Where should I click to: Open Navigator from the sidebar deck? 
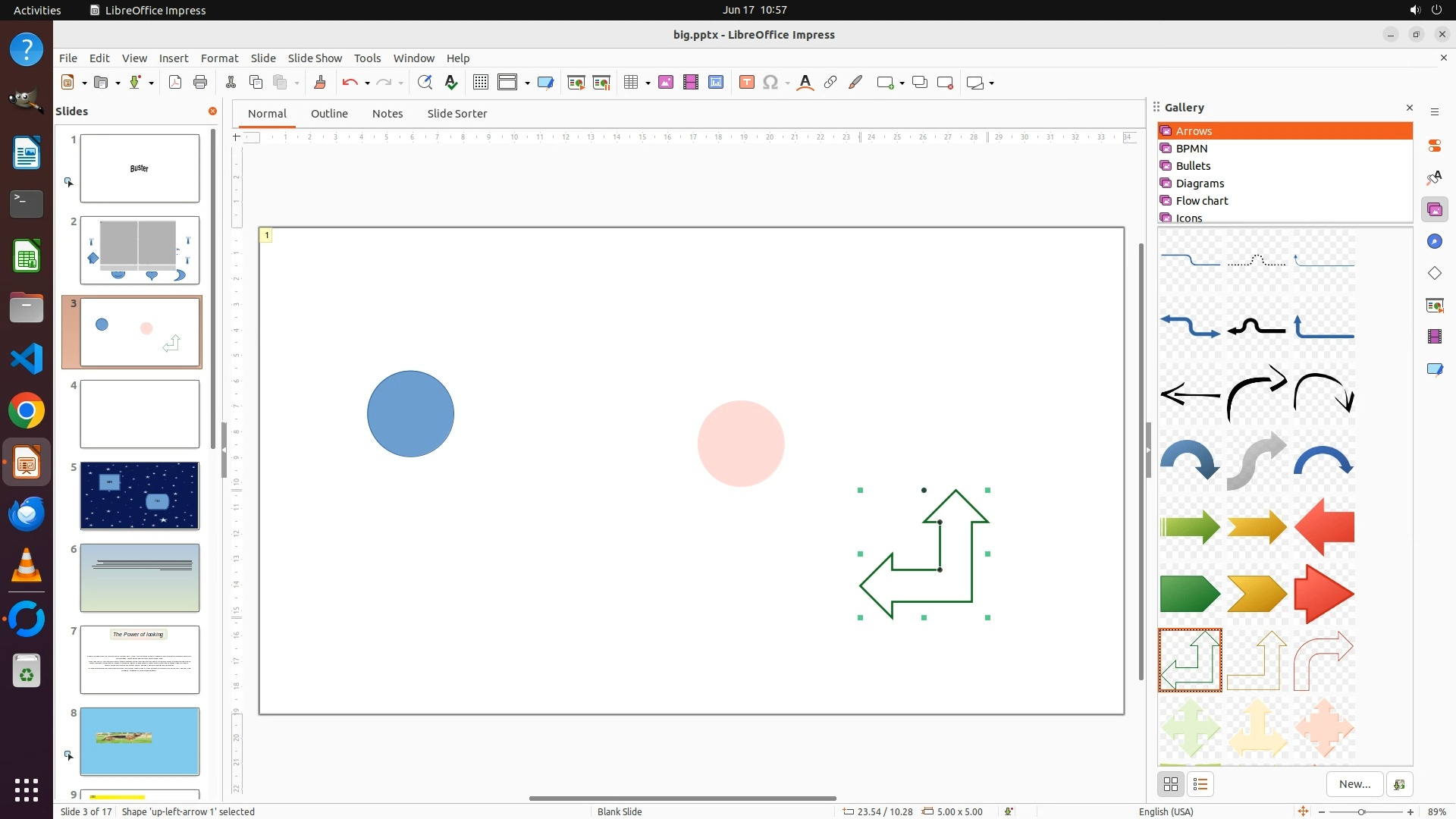[1434, 241]
